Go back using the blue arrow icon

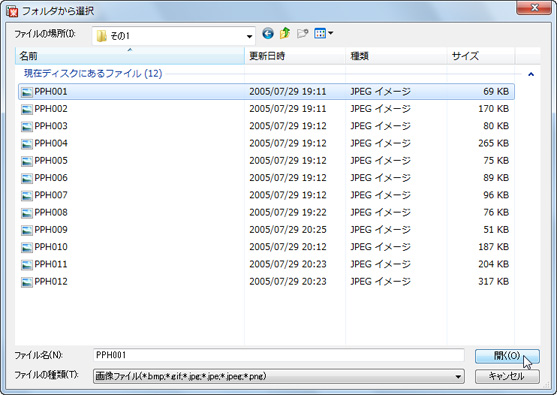click(x=268, y=34)
